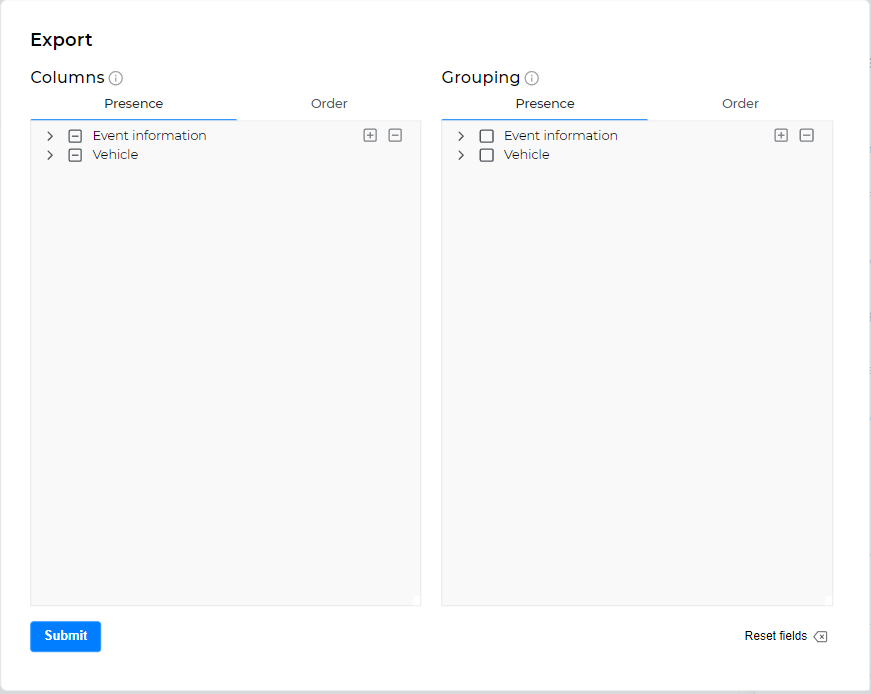Image resolution: width=871 pixels, height=694 pixels.
Task: Select Event information label in Columns
Action: [x=149, y=136]
